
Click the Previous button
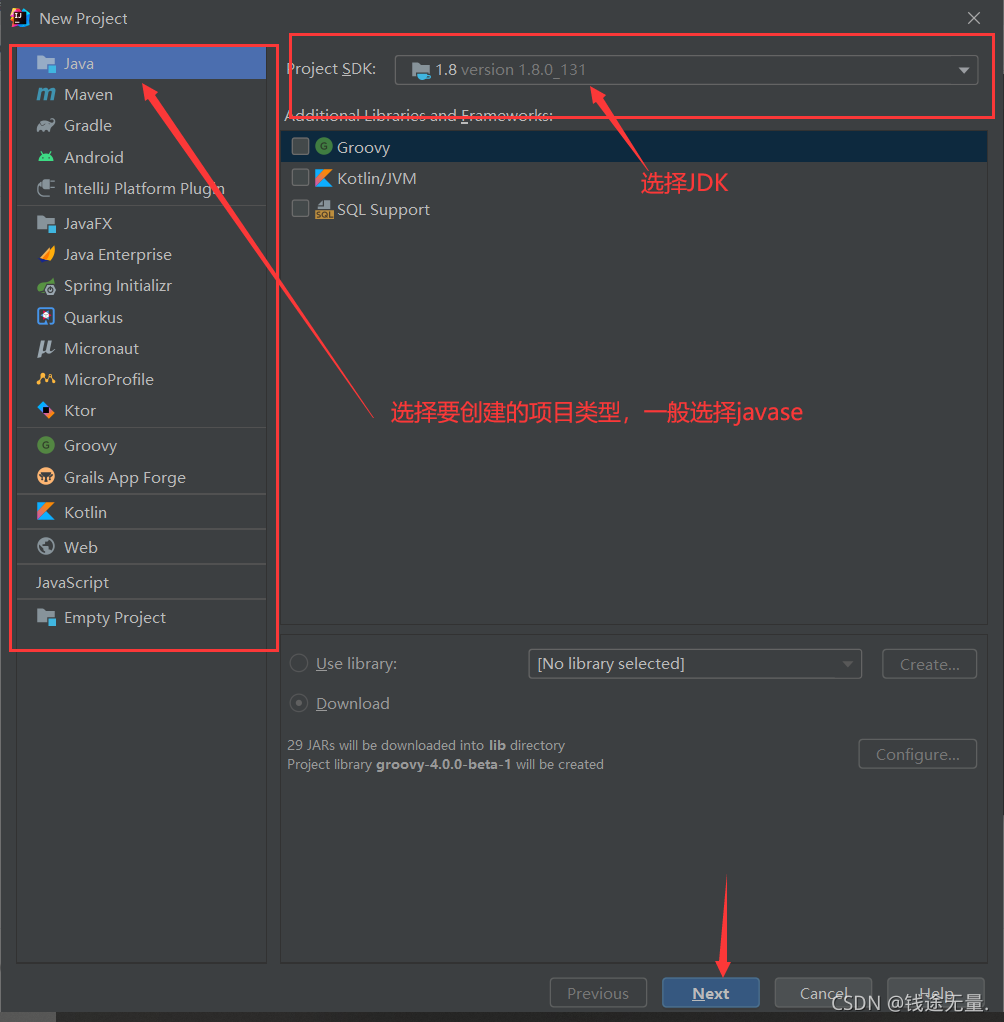[x=598, y=993]
